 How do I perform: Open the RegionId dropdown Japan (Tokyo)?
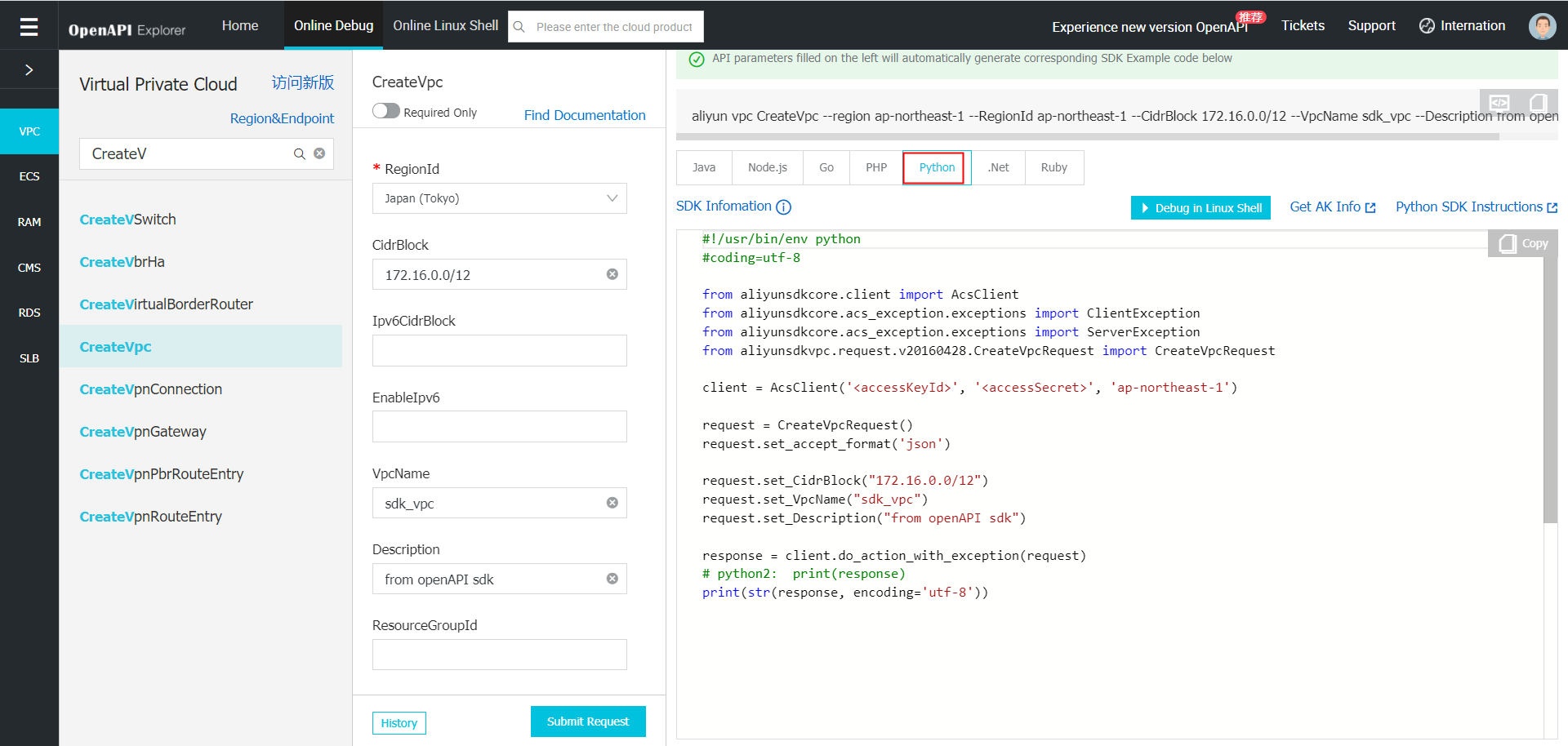coord(500,198)
